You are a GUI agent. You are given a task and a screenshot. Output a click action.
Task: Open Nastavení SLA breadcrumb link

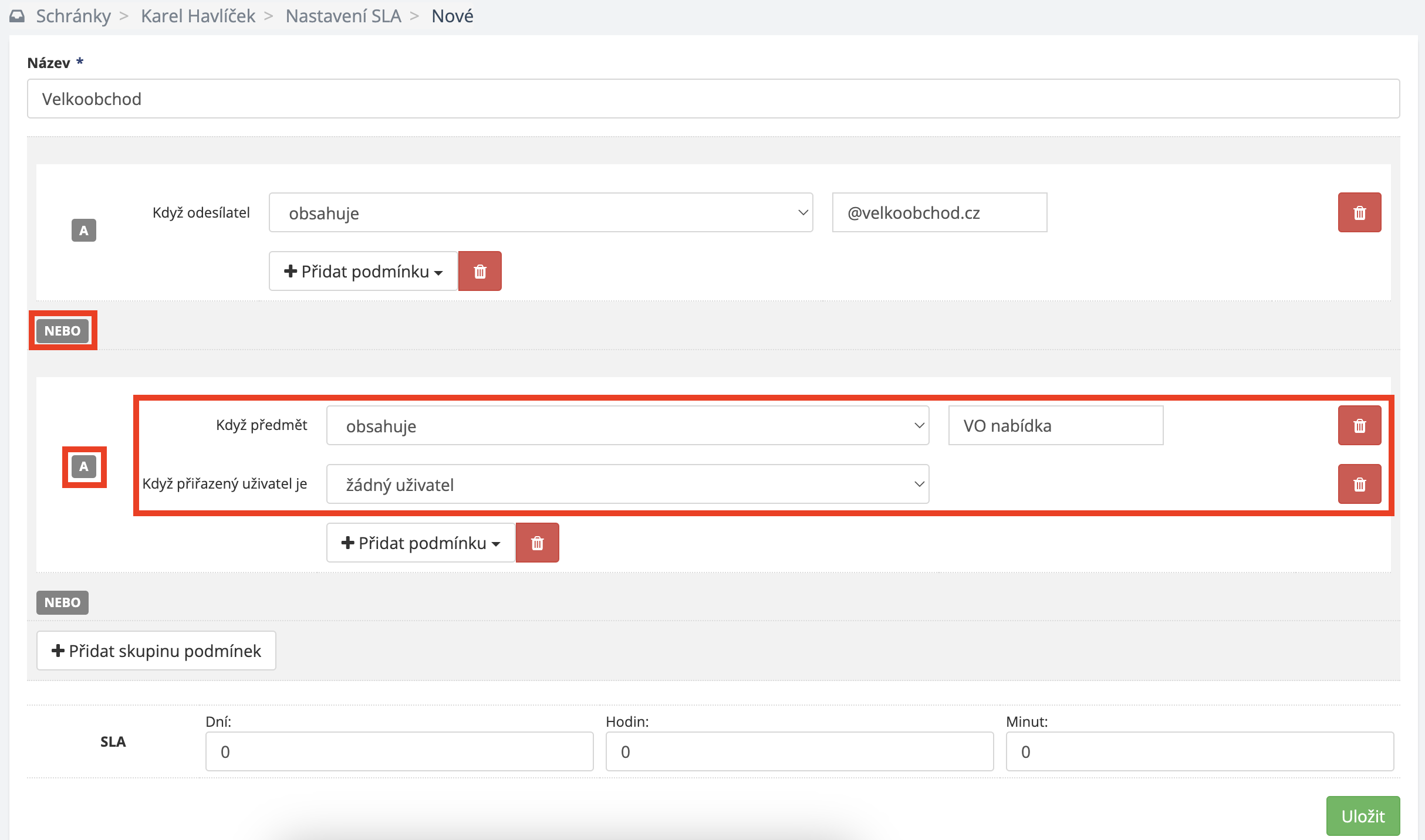pos(343,16)
